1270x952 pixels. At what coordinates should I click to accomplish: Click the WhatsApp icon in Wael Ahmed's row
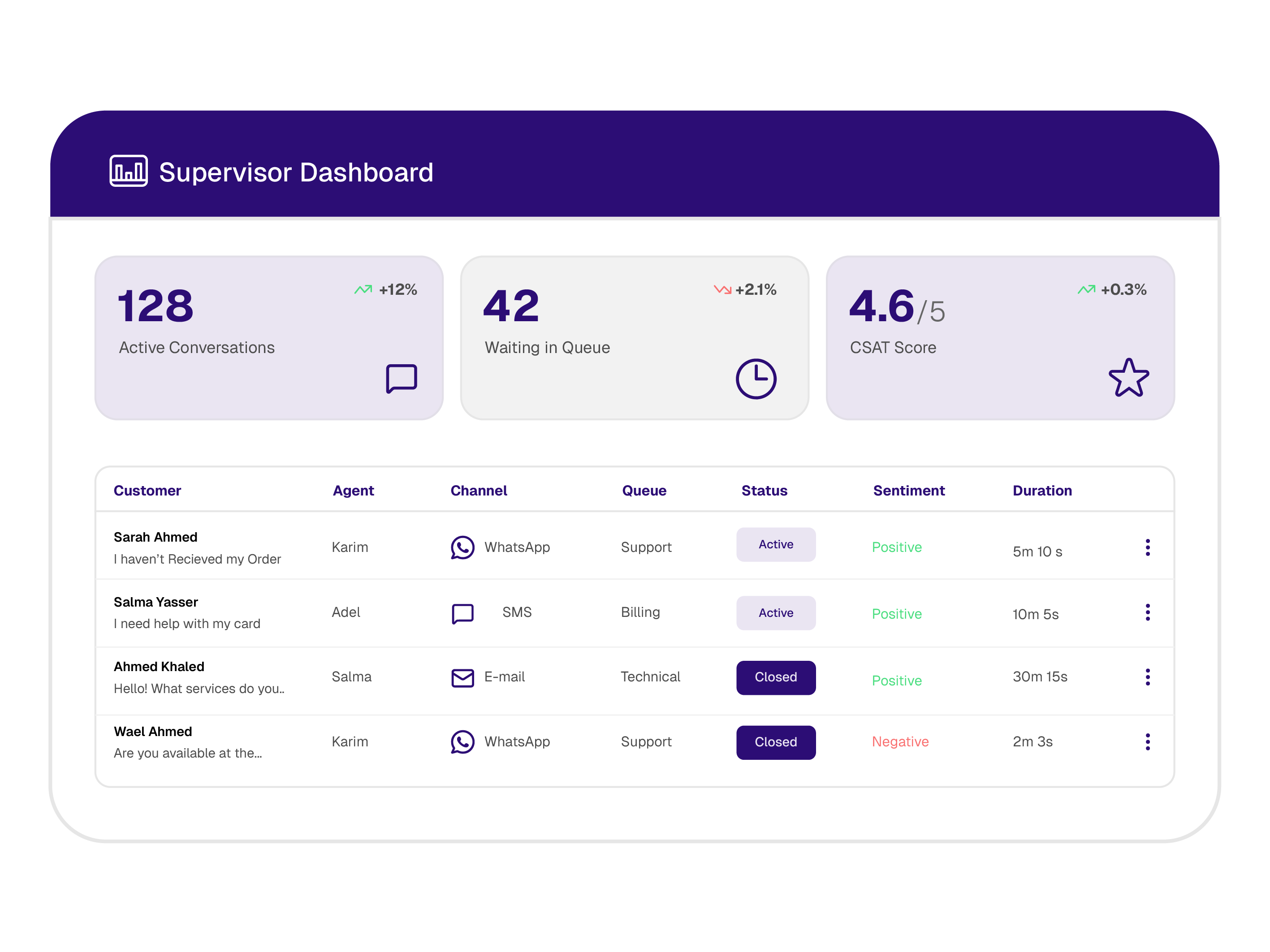tap(462, 742)
